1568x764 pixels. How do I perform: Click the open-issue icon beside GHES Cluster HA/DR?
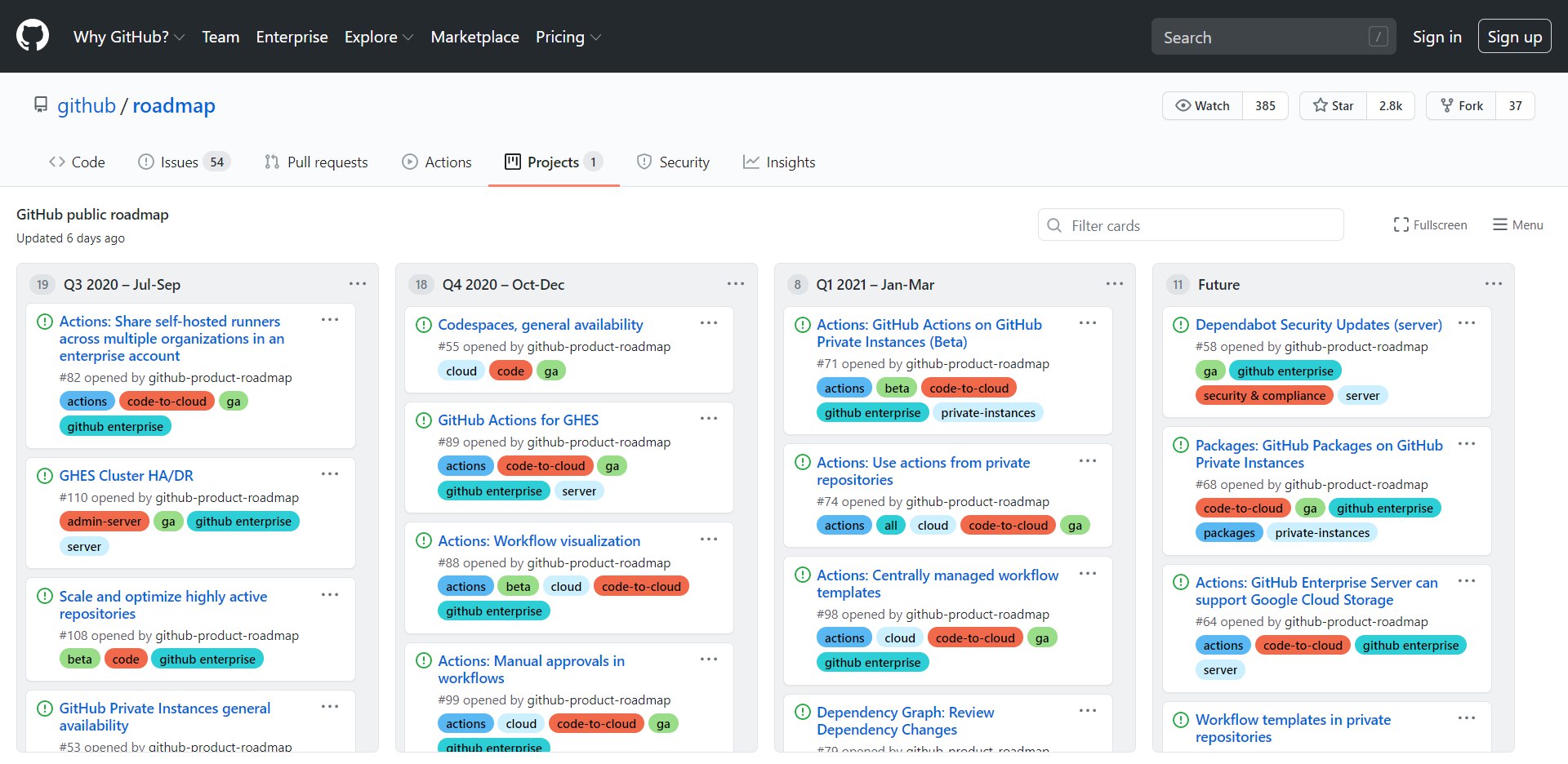[45, 475]
